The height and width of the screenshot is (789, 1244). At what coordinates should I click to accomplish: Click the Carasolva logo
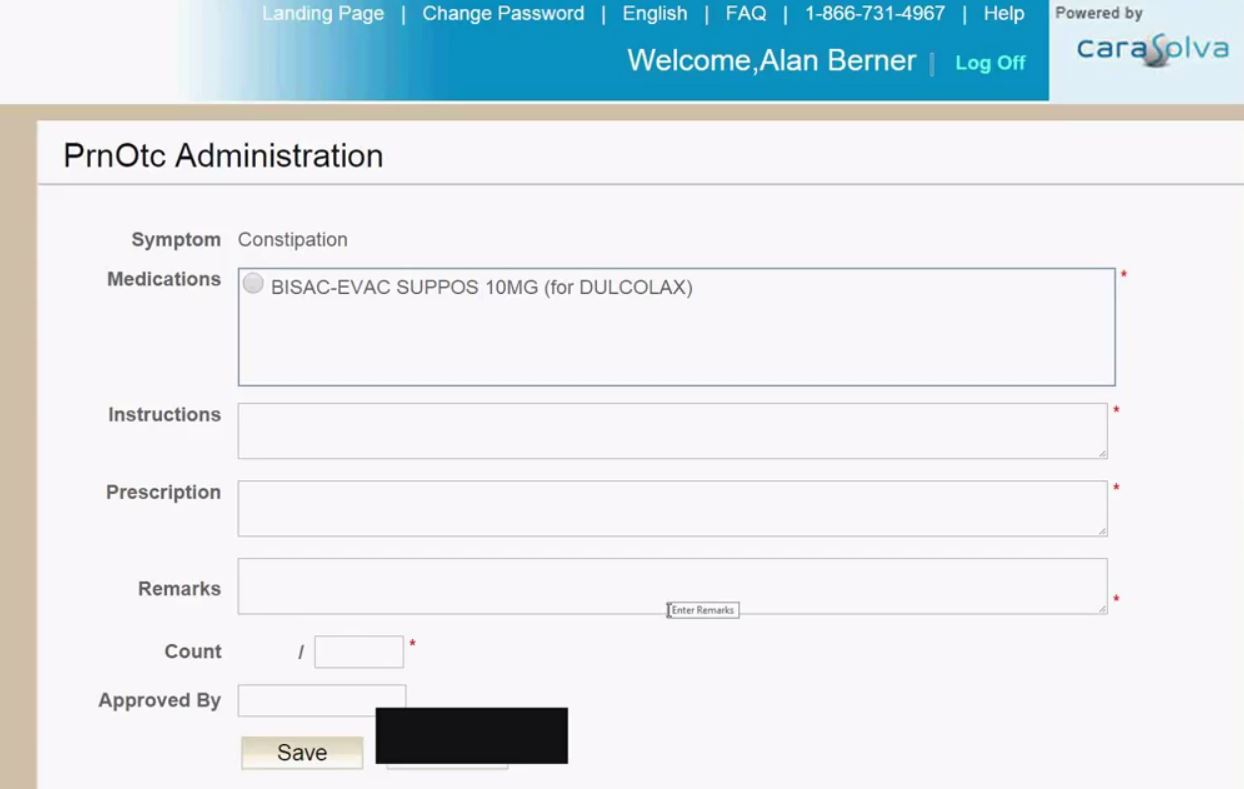[1152, 50]
